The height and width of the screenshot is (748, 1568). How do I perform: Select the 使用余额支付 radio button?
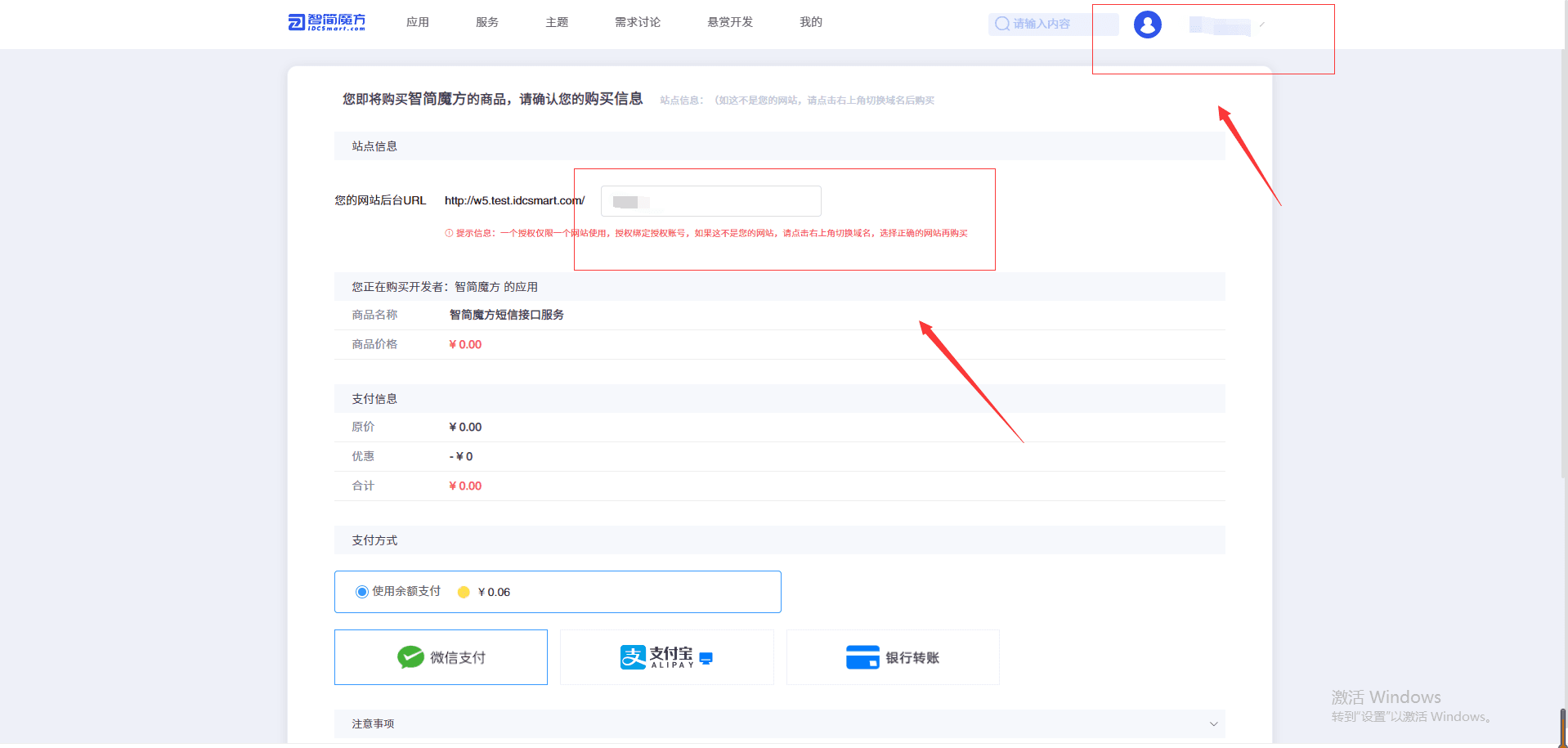click(x=362, y=592)
